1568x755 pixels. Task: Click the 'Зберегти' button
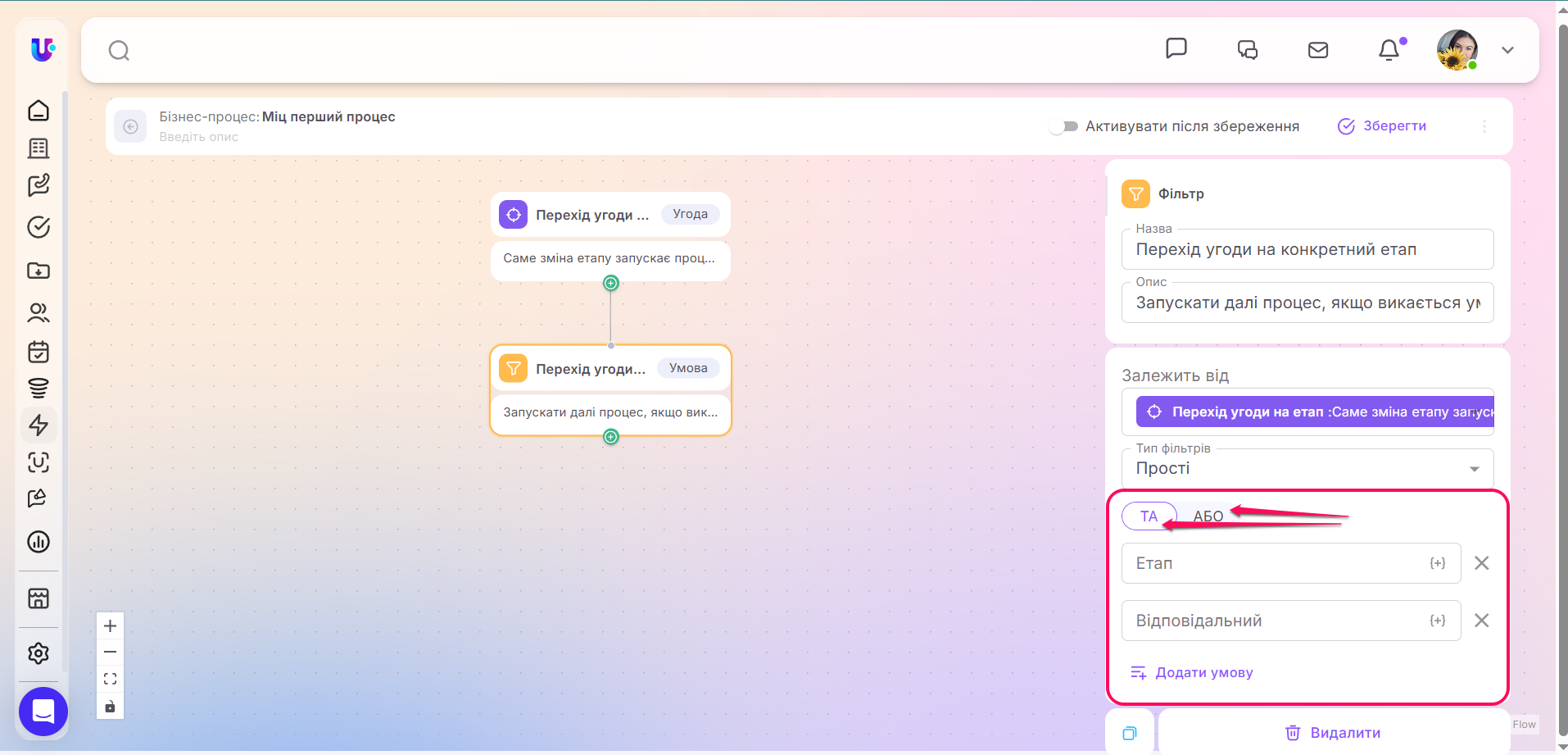tap(1382, 126)
